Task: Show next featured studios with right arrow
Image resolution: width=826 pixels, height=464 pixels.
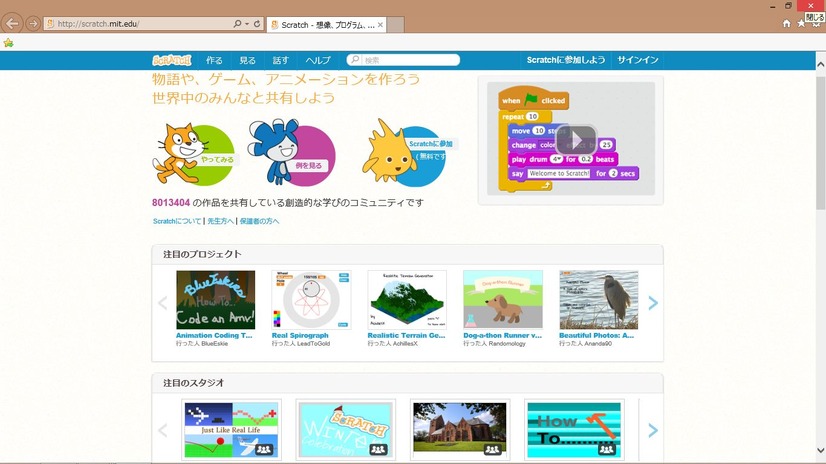Action: point(653,431)
